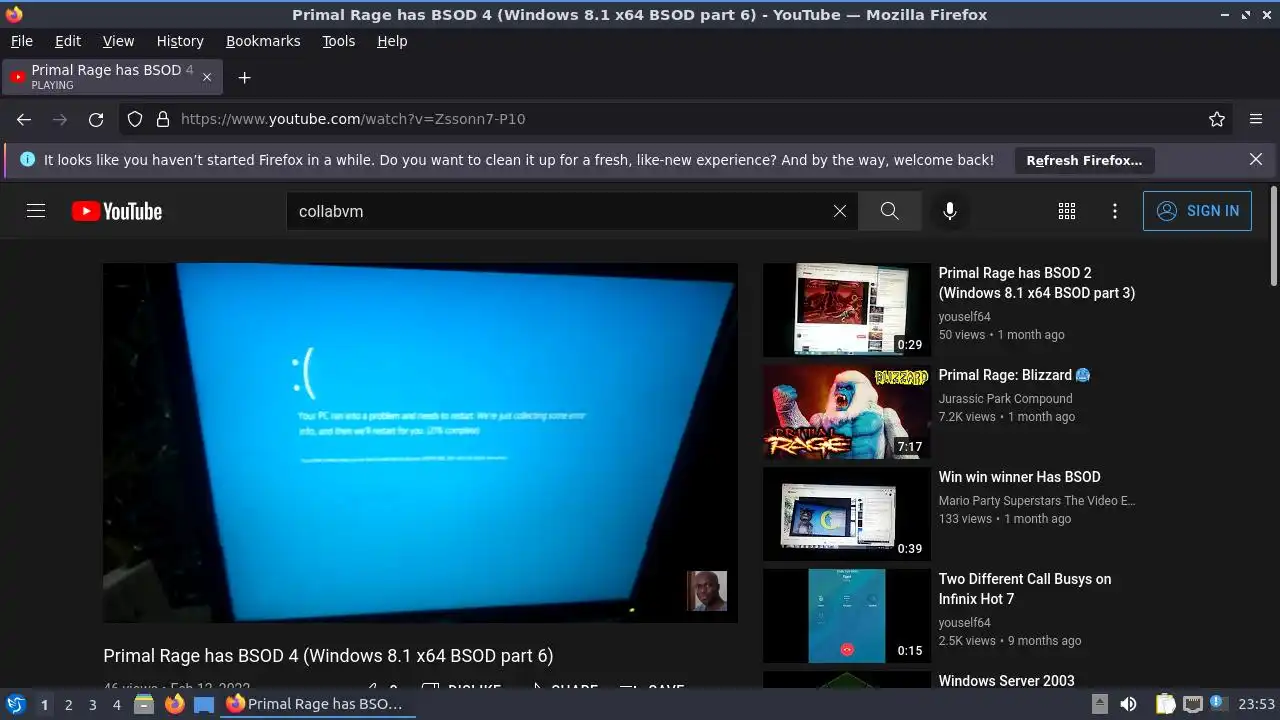Show site security padlock info

[x=162, y=119]
